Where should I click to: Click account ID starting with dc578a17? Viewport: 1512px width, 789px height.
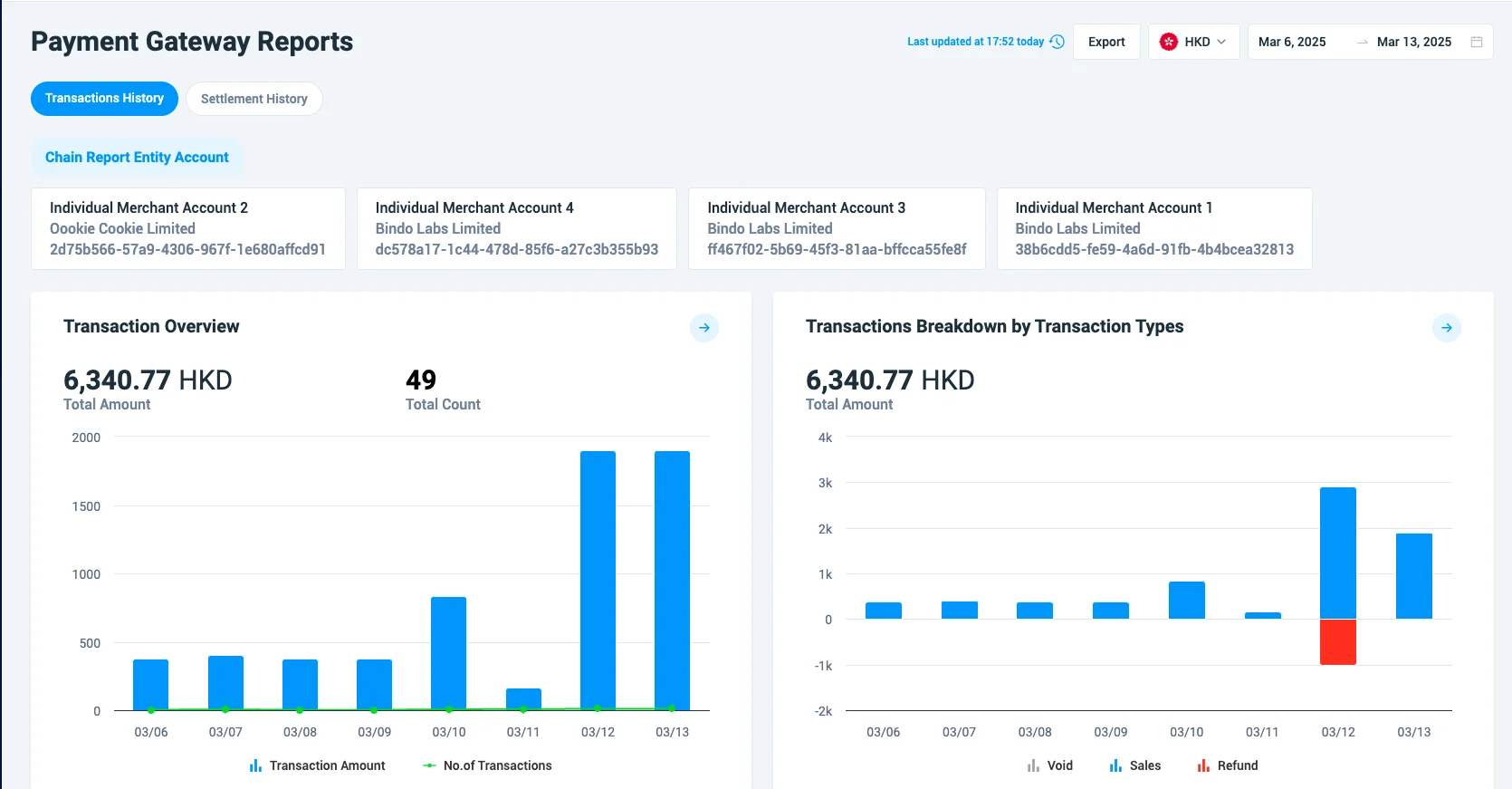pyautogui.click(x=517, y=249)
